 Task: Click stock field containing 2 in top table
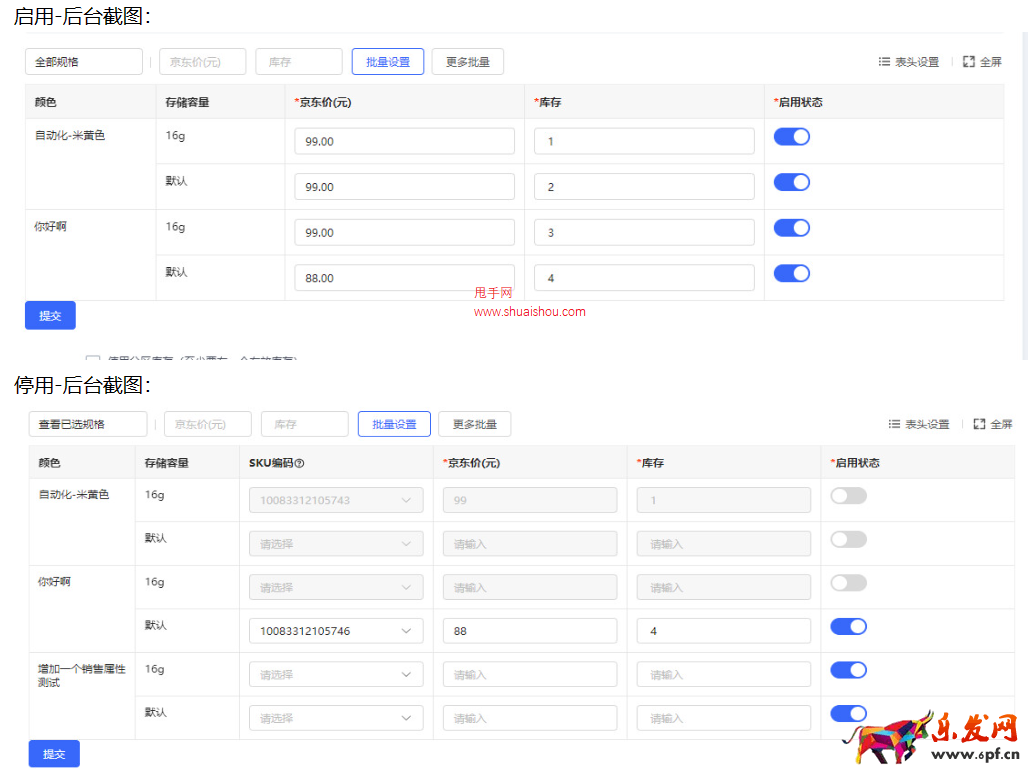coord(644,187)
